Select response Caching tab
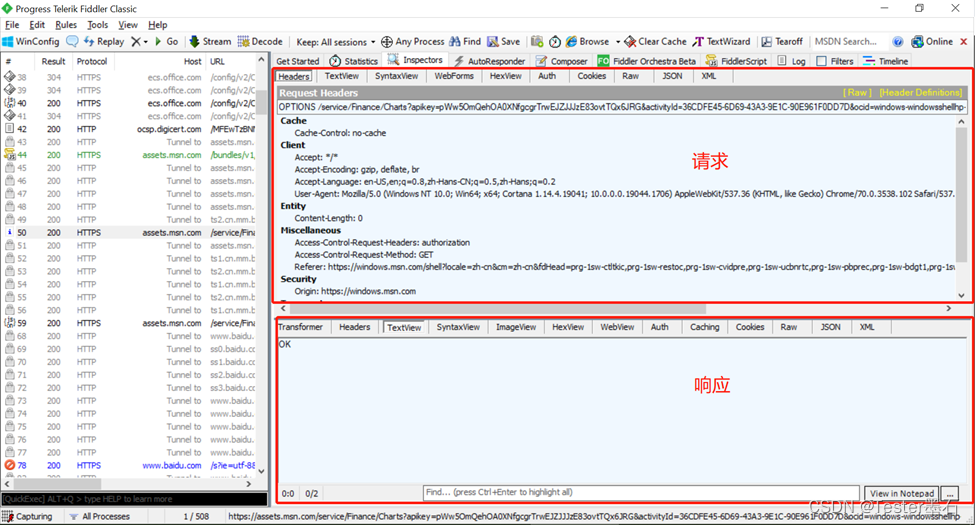 pos(705,327)
